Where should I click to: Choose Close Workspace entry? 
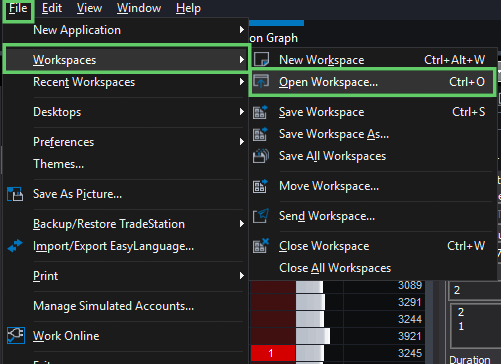click(x=324, y=246)
